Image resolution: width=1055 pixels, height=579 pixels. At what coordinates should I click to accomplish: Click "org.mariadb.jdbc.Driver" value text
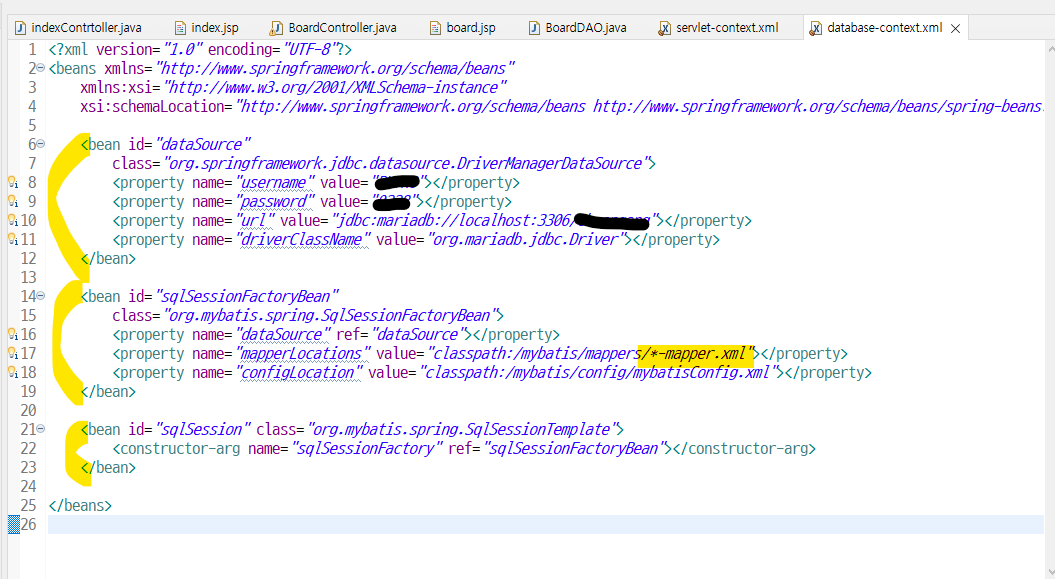[529, 239]
